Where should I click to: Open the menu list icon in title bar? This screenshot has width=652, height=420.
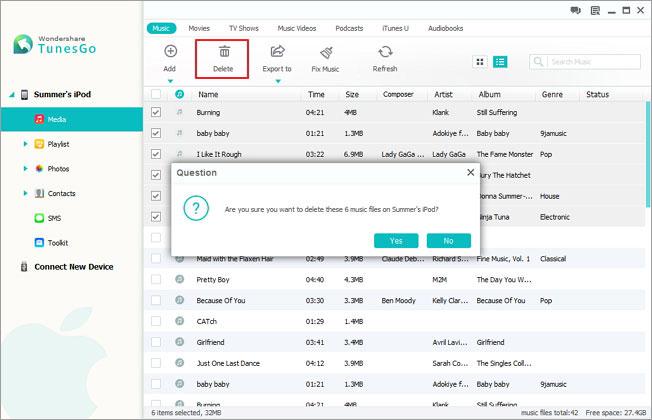pyautogui.click(x=595, y=10)
